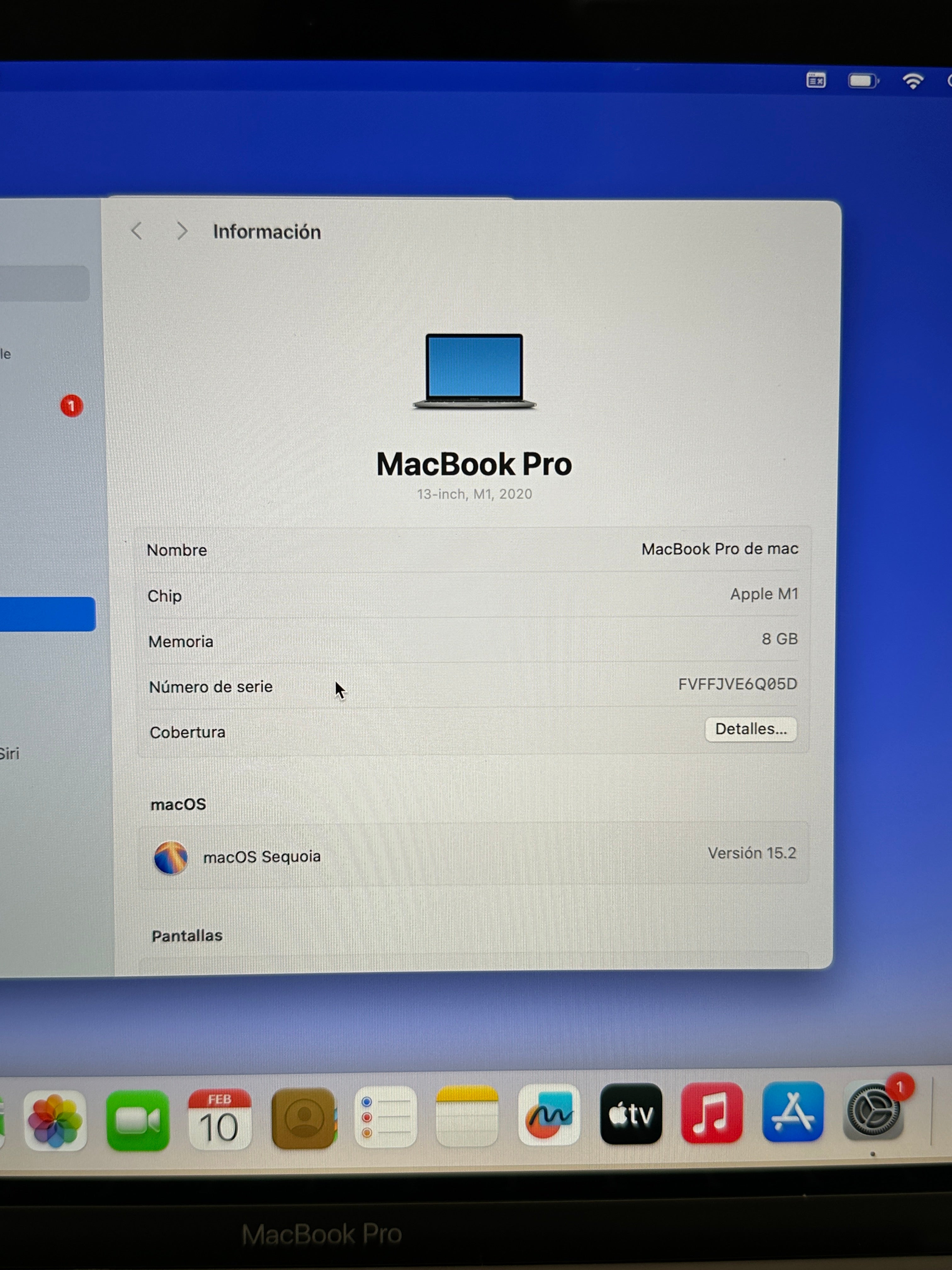
Task: Click the 'MacBook Pro' model heading
Action: (474, 464)
